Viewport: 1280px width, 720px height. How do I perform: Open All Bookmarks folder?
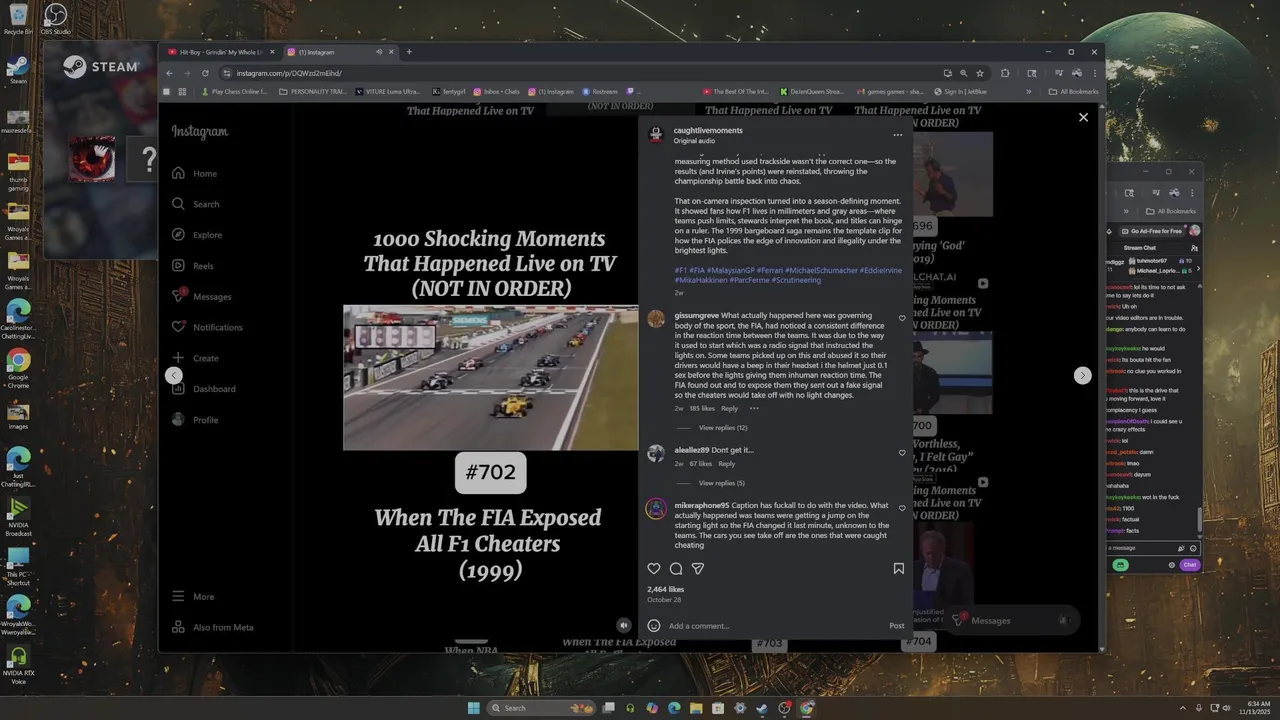tap(1073, 92)
